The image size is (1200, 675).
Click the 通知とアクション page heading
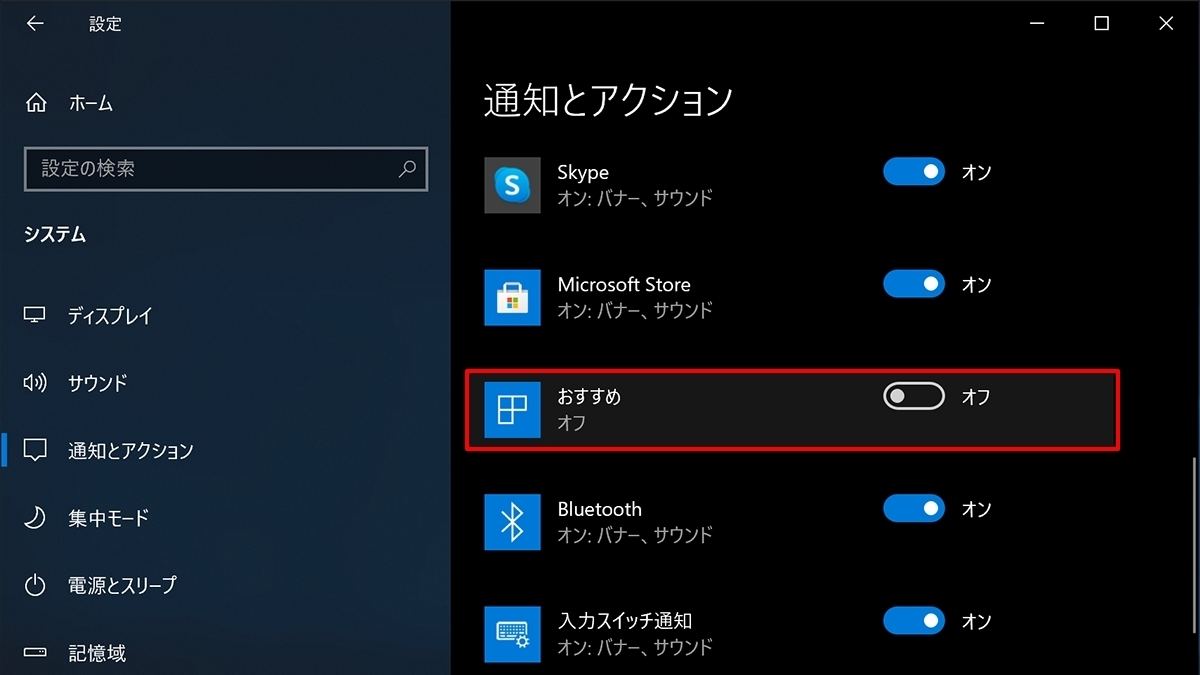click(x=609, y=99)
